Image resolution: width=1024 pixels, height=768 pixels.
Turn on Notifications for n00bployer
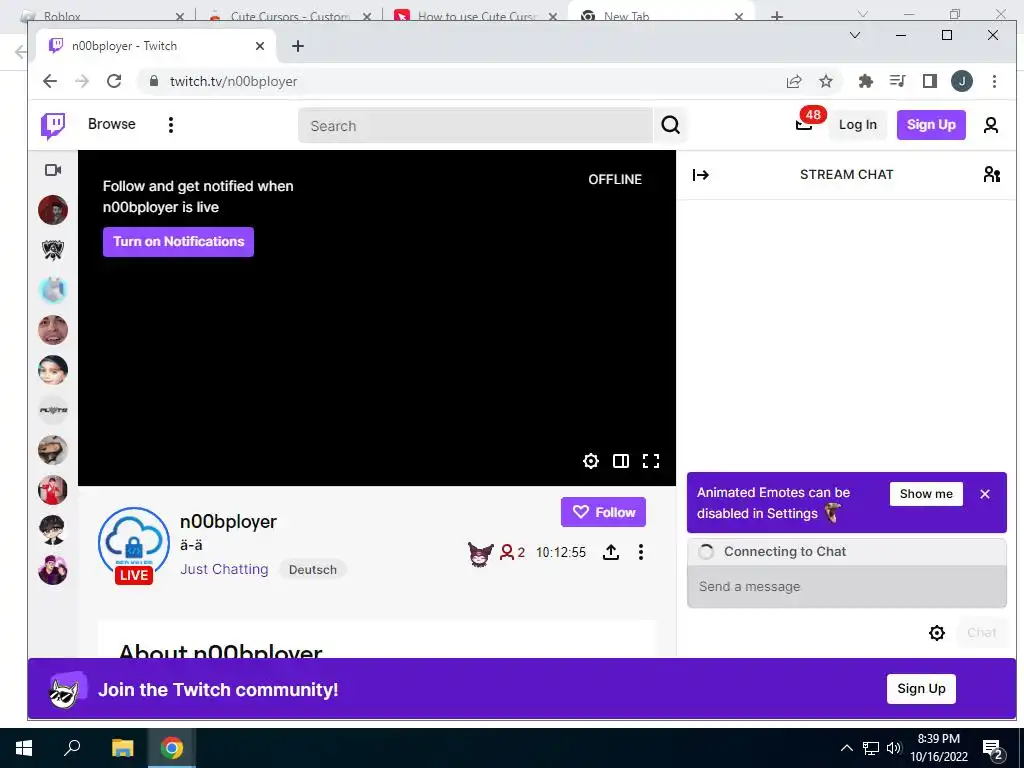(x=178, y=242)
